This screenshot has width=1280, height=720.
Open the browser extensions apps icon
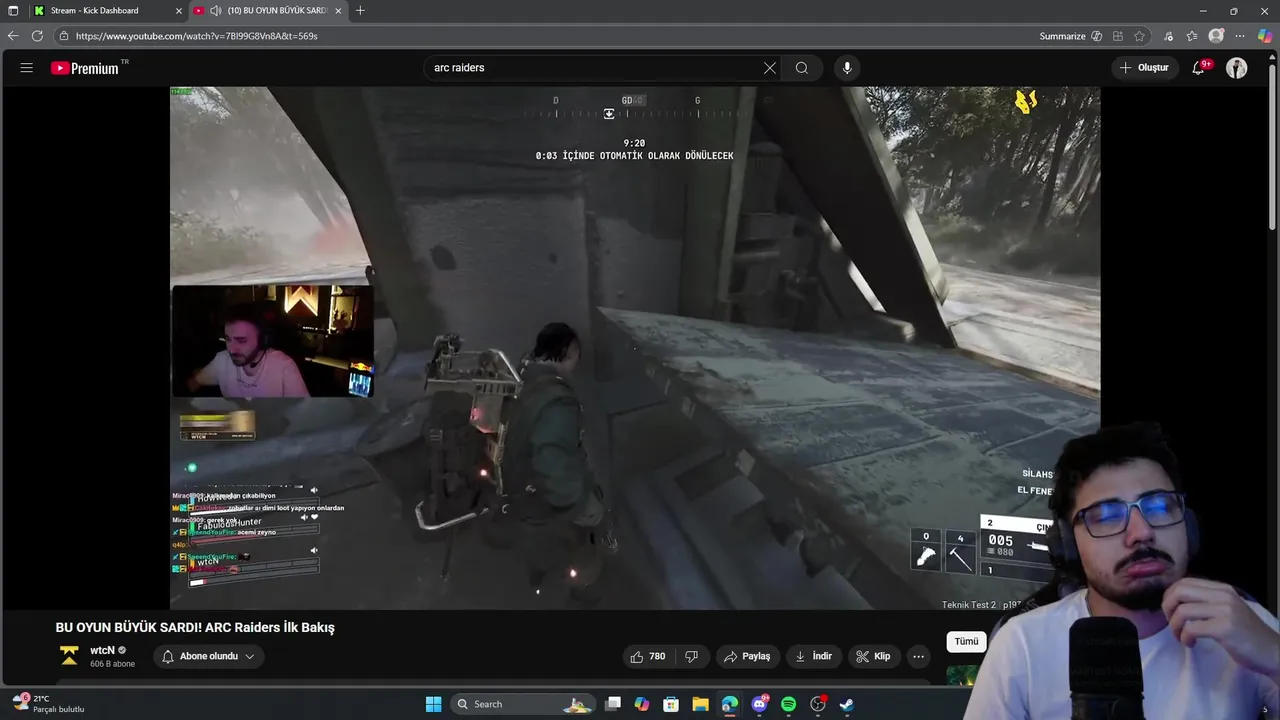[1118, 36]
